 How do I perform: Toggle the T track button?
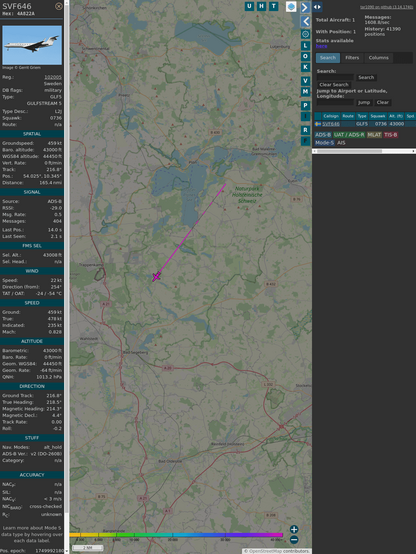tap(274, 6)
